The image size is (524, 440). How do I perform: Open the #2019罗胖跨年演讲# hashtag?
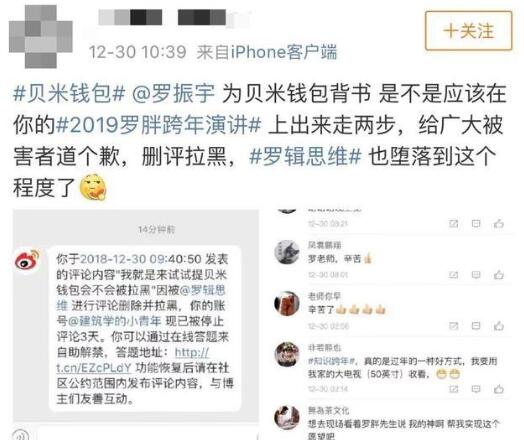158,125
